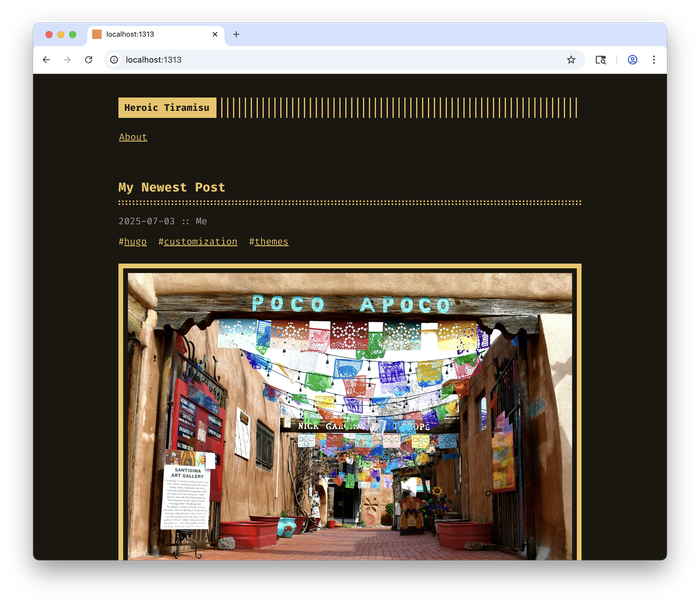View site information icon in address bar
The width and height of the screenshot is (700, 604).
[x=114, y=60]
